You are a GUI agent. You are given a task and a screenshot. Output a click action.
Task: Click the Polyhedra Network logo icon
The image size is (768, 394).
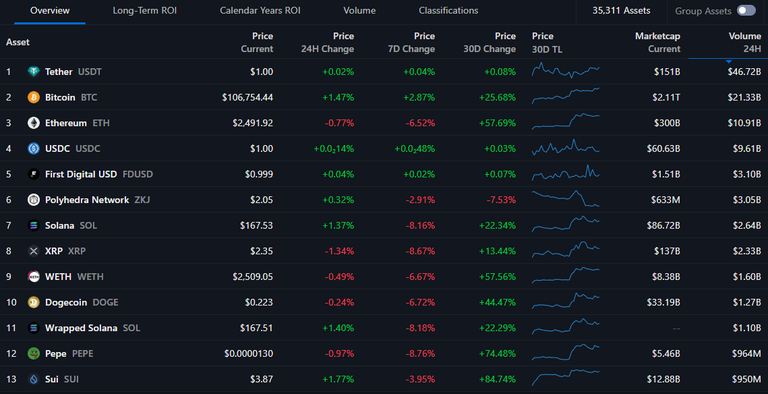(x=33, y=199)
